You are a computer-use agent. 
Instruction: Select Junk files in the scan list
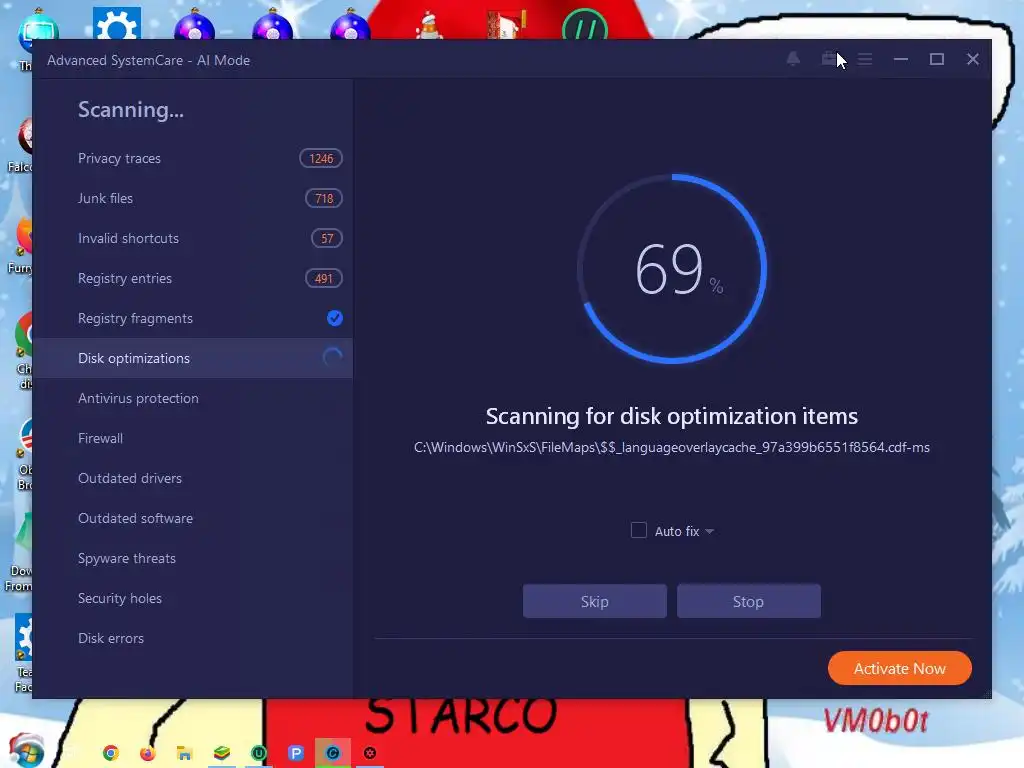tap(193, 198)
